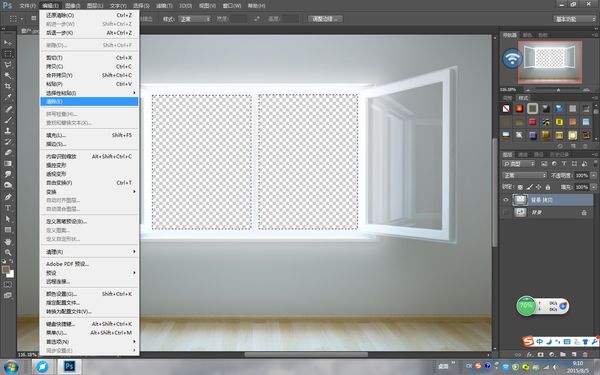Select the History Brush tool
Viewport: 600px width, 375px height.
(x=8, y=142)
